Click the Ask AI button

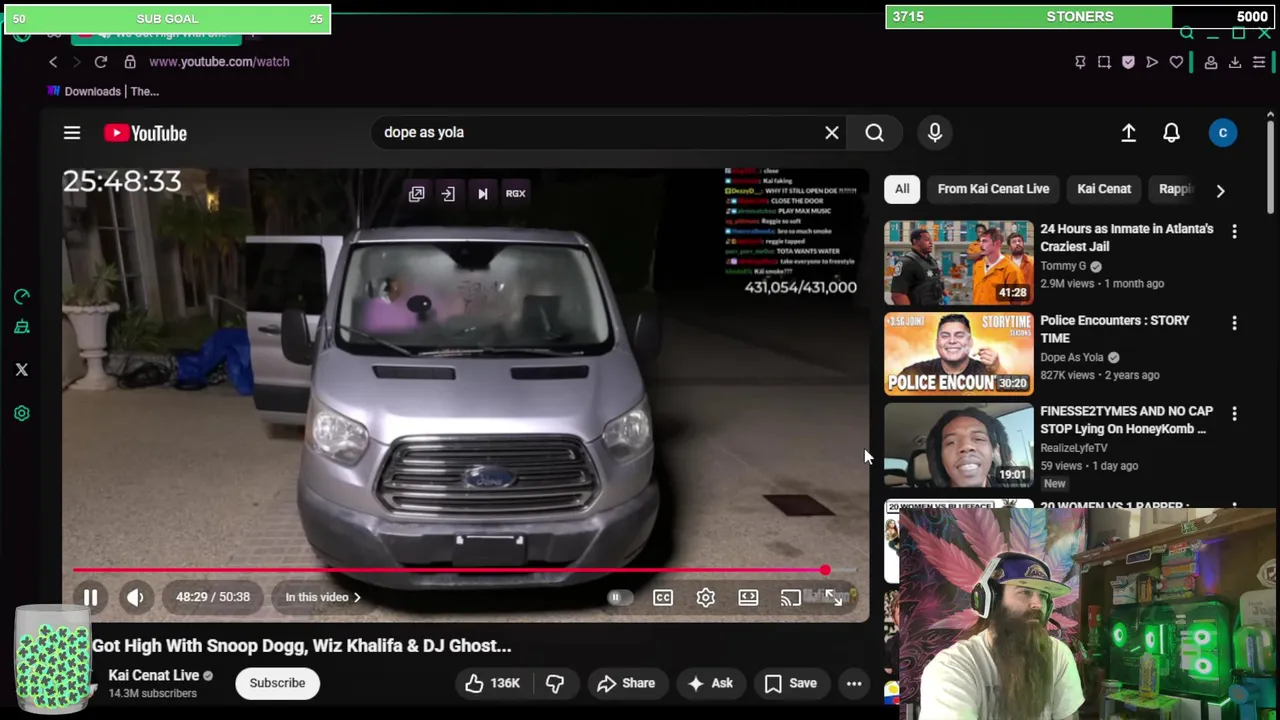point(710,683)
